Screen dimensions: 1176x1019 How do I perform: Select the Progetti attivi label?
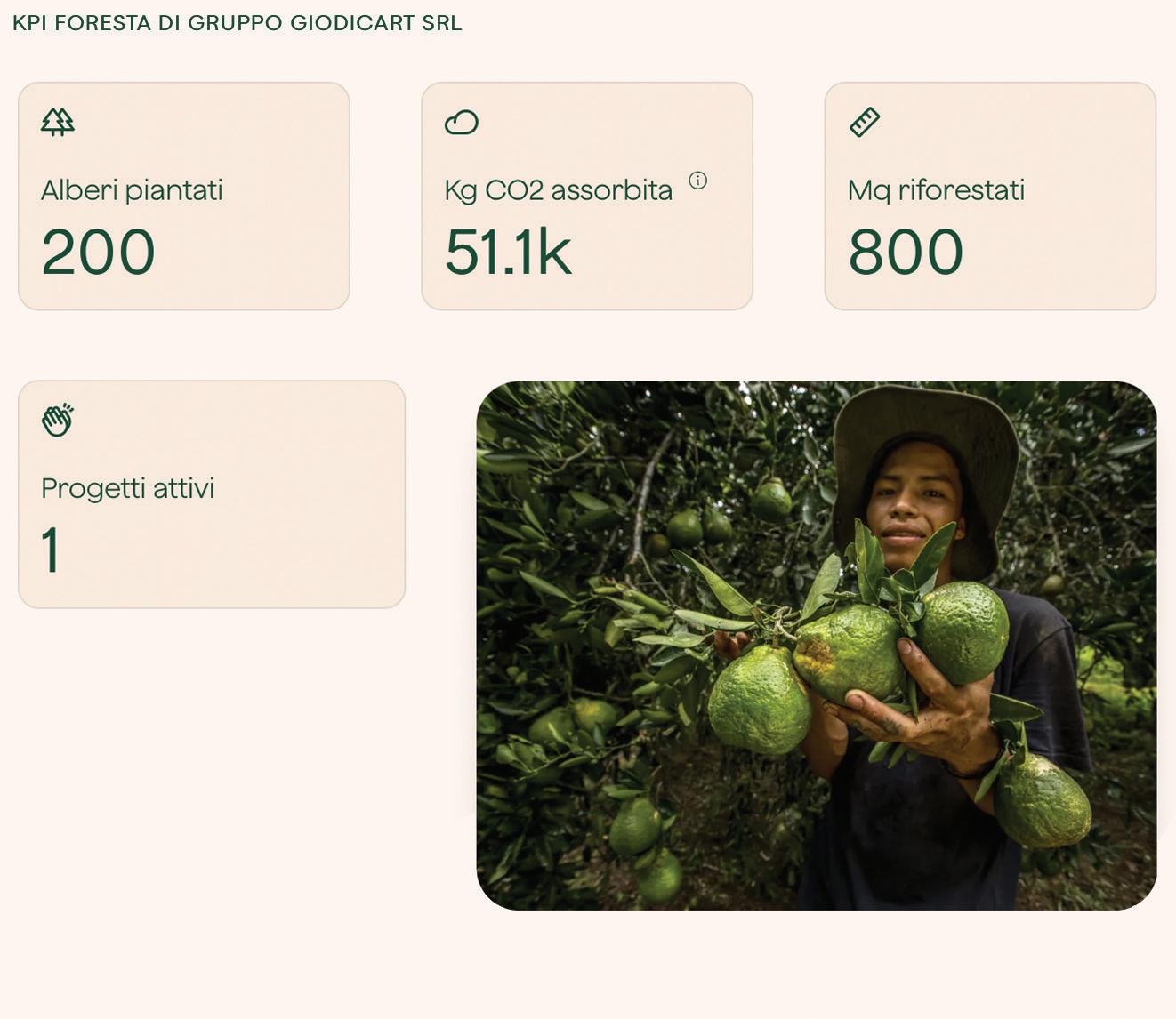pos(127,488)
